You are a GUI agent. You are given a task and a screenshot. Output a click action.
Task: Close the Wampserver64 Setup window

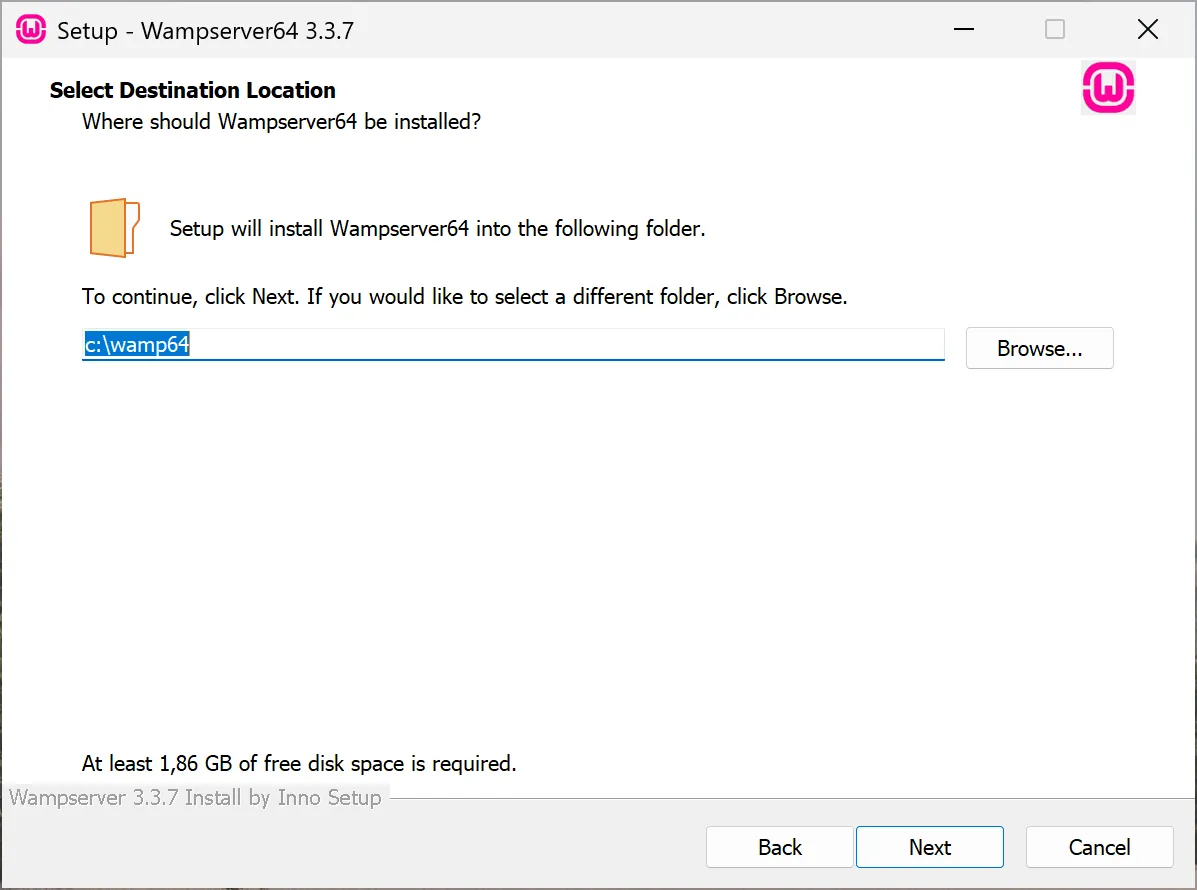[x=1148, y=30]
